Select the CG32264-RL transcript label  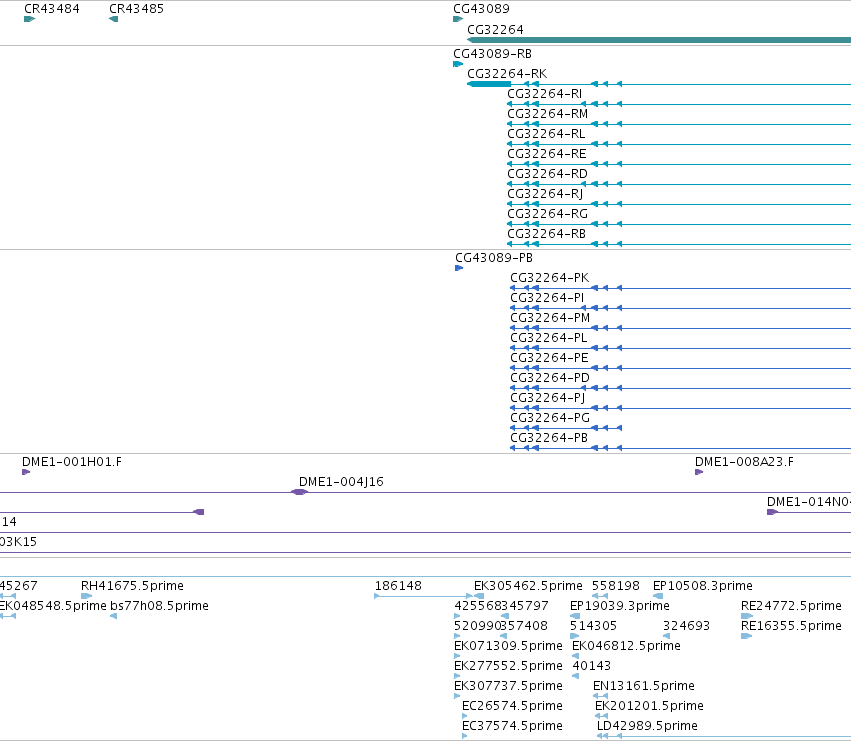pyautogui.click(x=546, y=134)
